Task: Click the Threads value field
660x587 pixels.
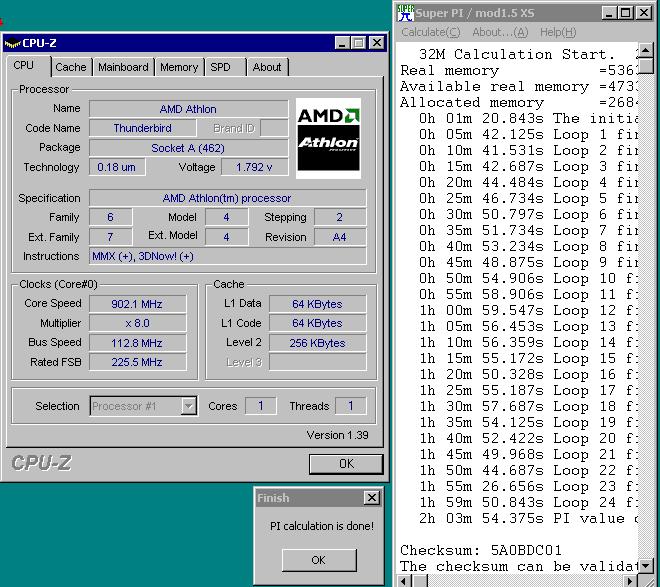Action: (351, 406)
